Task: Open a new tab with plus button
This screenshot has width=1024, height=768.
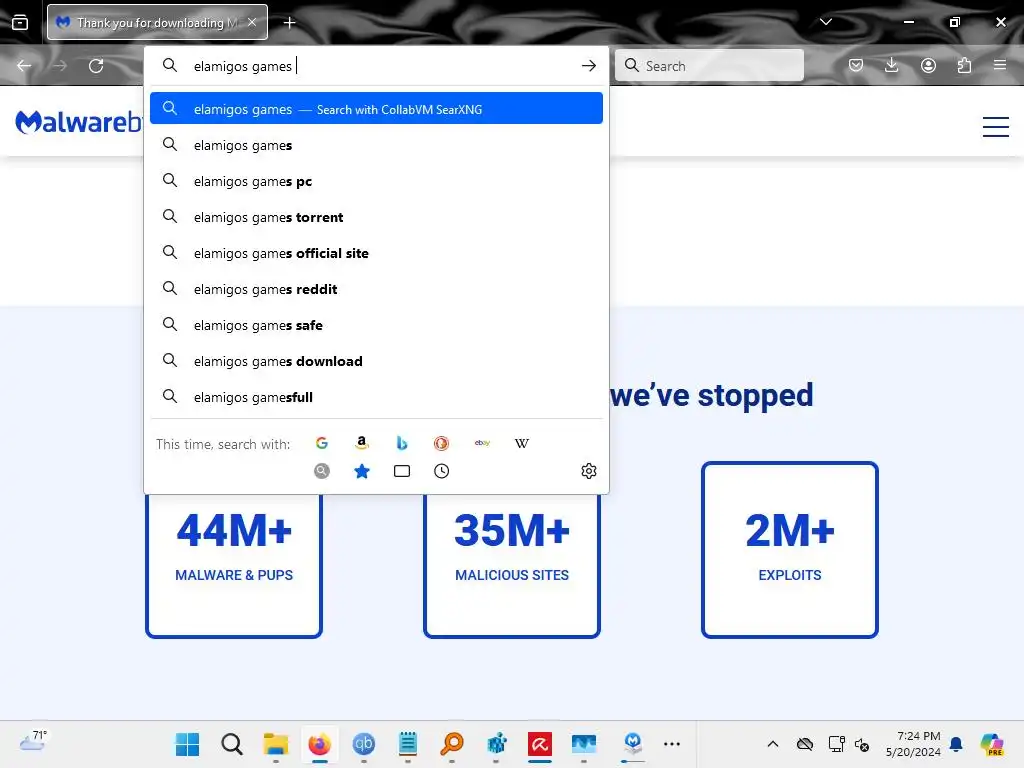Action: 289,23
